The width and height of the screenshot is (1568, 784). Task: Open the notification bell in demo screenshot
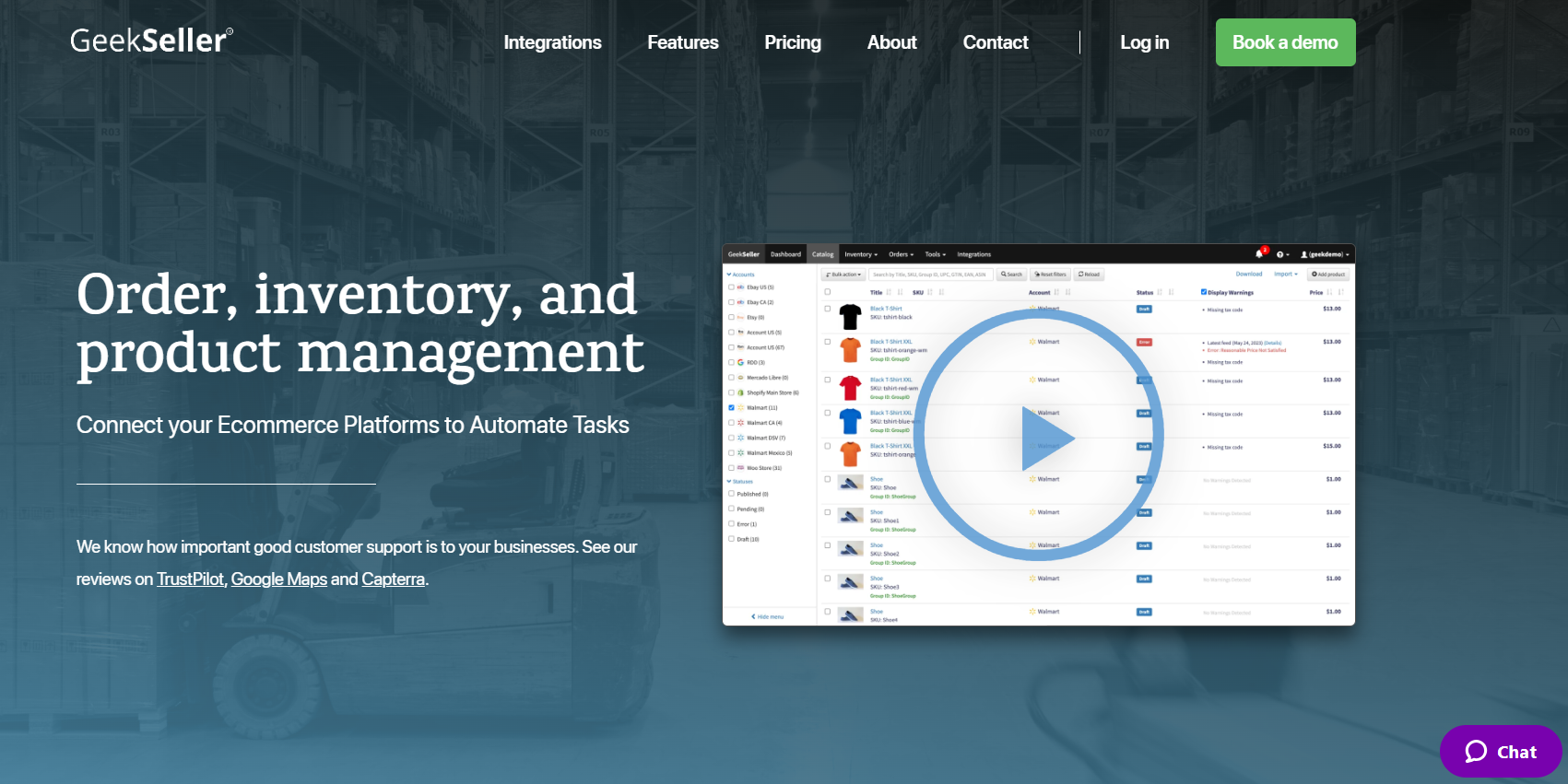[1259, 254]
